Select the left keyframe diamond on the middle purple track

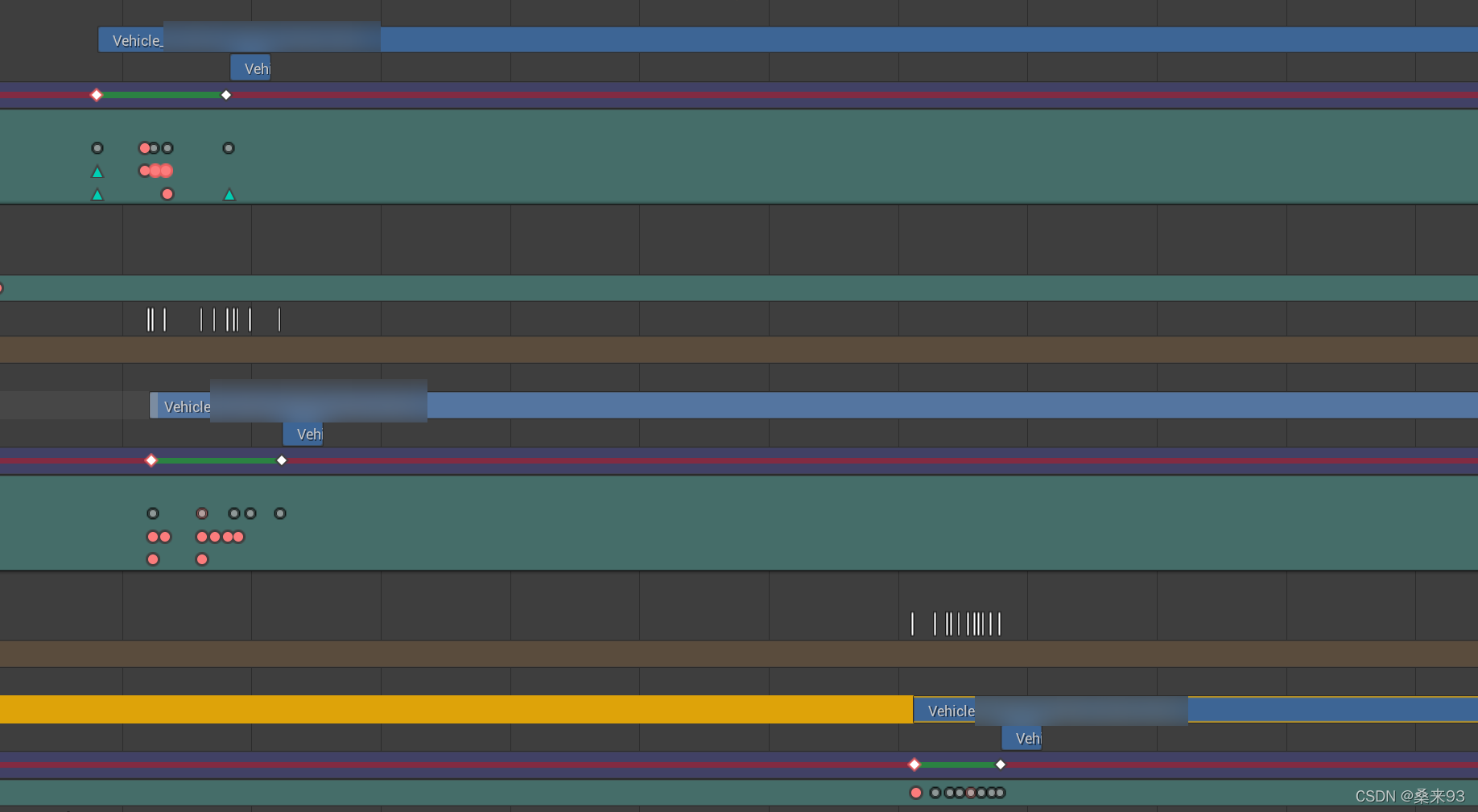pos(151,460)
